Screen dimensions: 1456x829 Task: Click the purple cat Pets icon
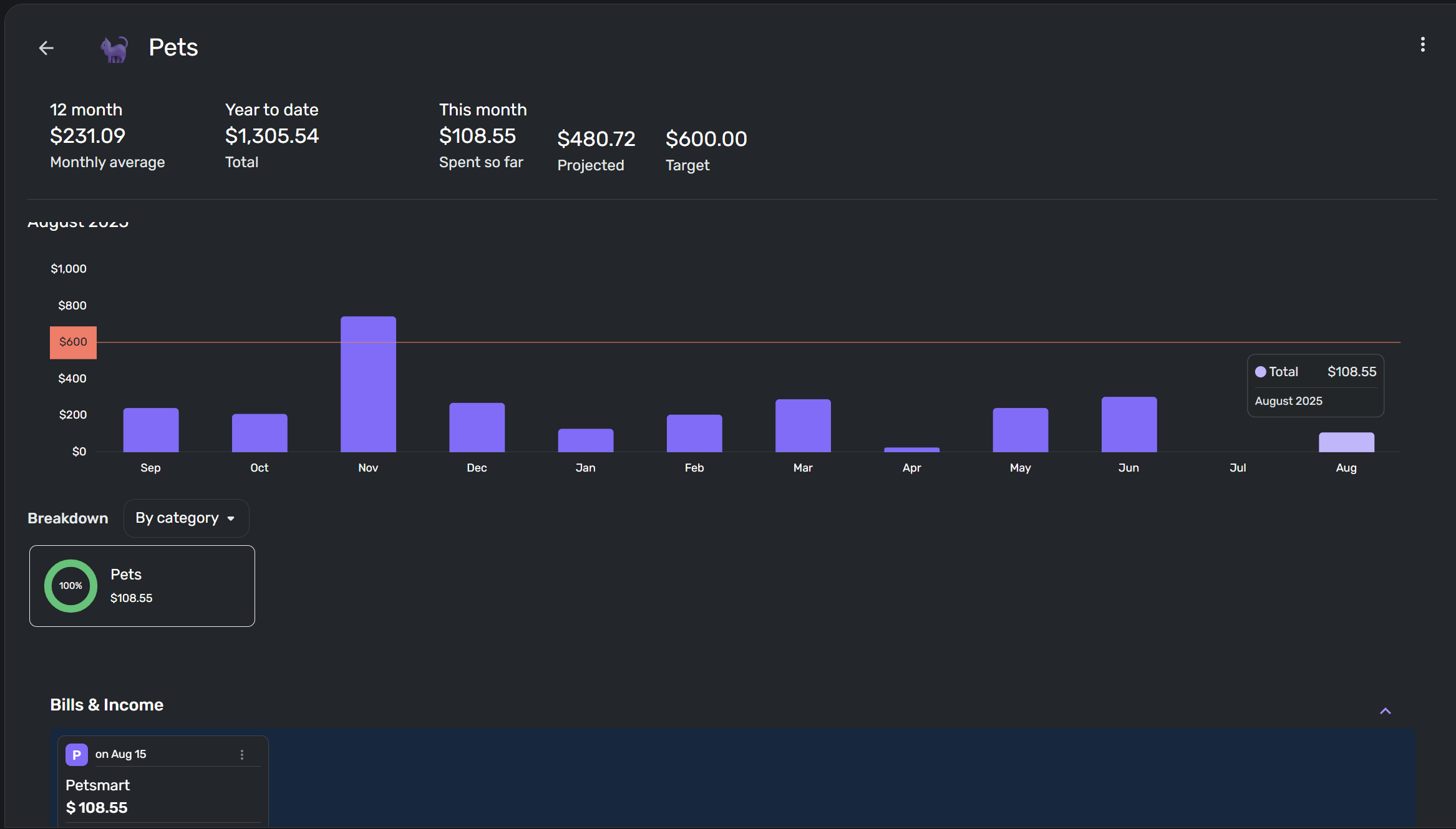115,49
